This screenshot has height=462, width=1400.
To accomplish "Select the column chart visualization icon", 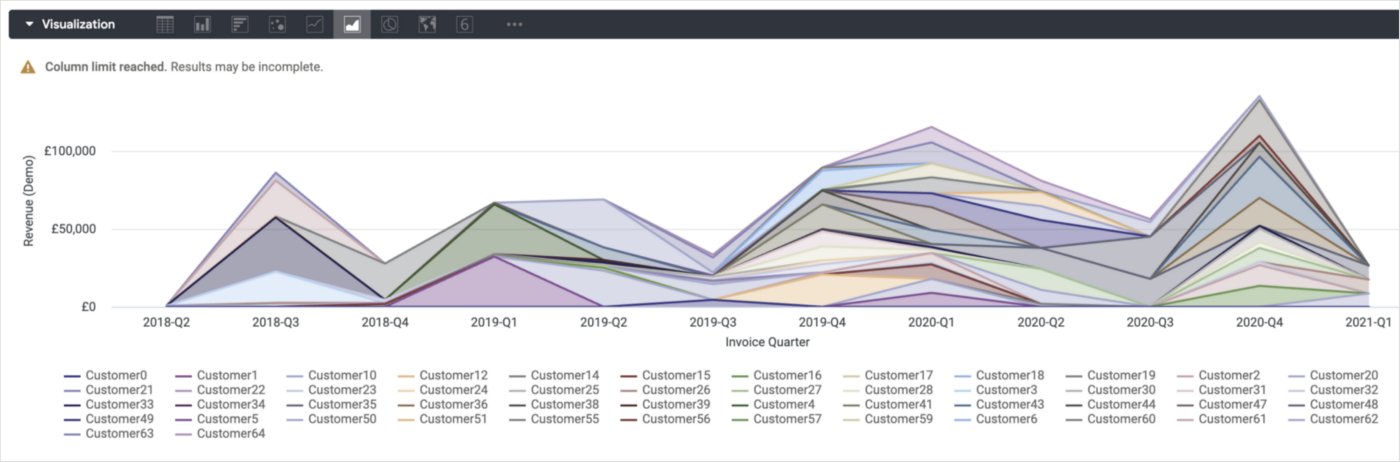I will pos(202,24).
